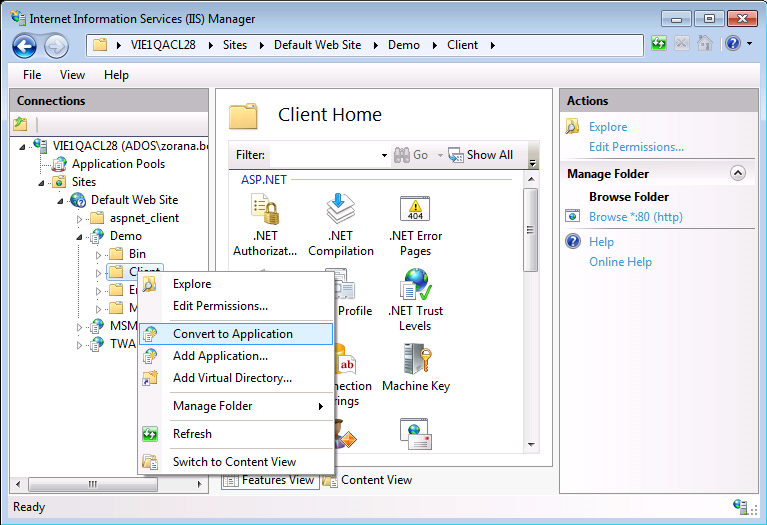
Task: Choose Convert to Application in context menu
Action: [232, 334]
